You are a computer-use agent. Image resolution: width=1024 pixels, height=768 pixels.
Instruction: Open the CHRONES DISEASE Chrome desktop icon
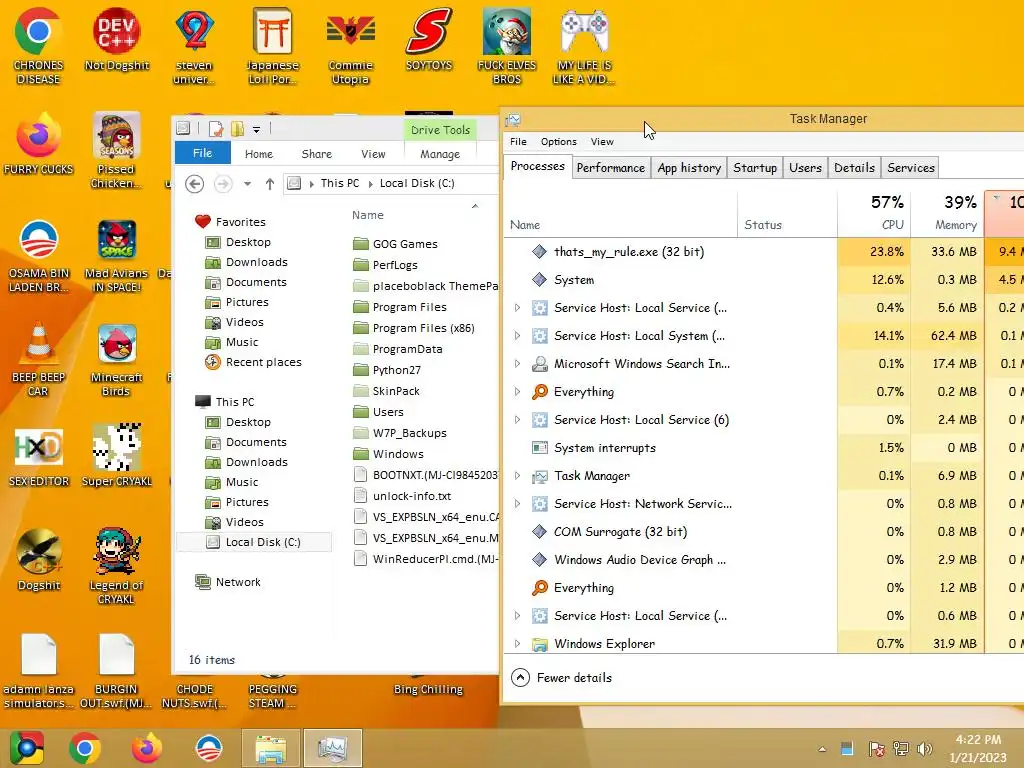pyautogui.click(x=38, y=46)
